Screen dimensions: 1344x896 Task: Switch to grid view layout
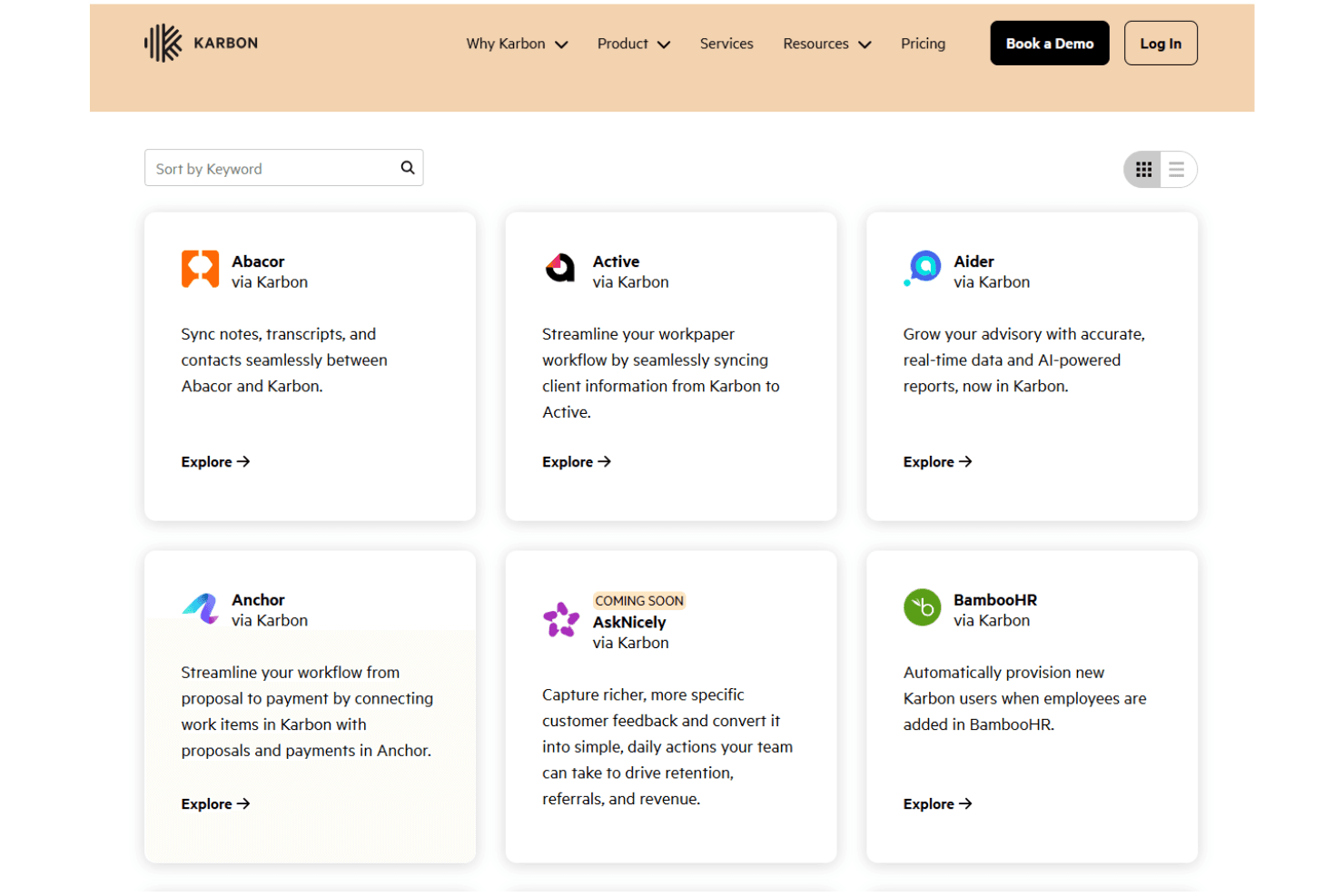[x=1143, y=170]
